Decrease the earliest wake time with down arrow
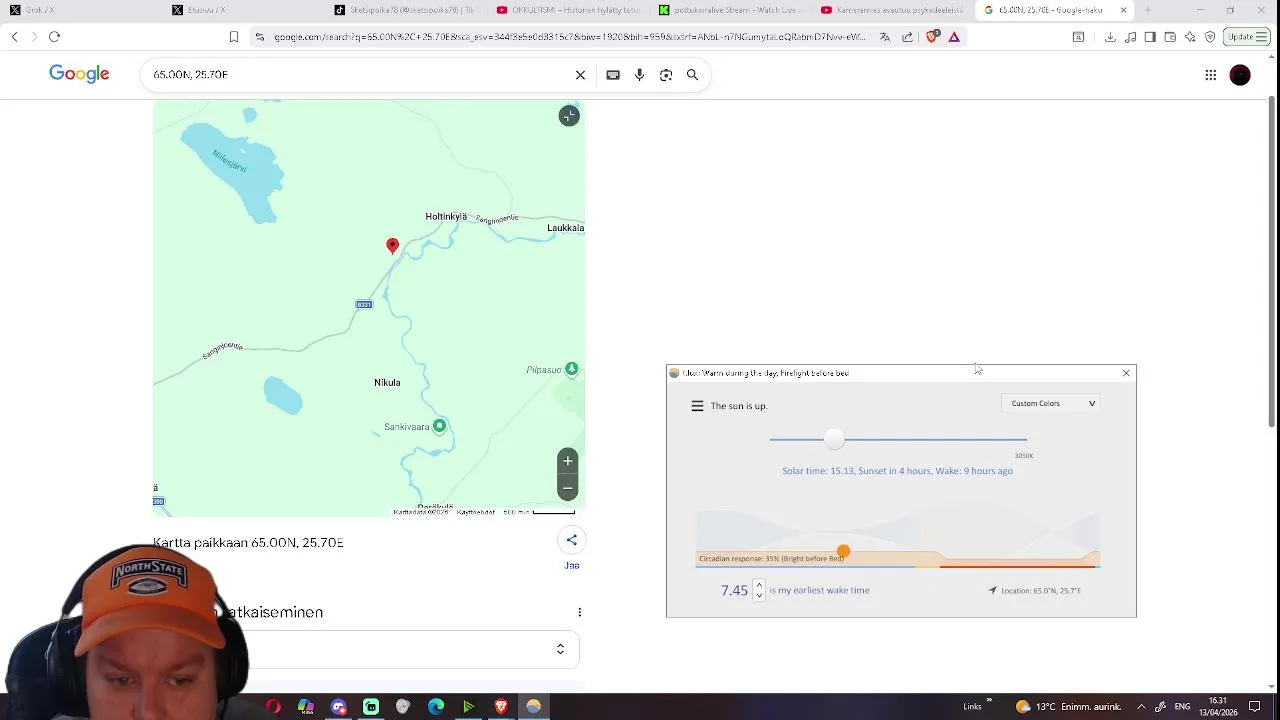Screen dimensions: 1280x720 (x=759, y=595)
